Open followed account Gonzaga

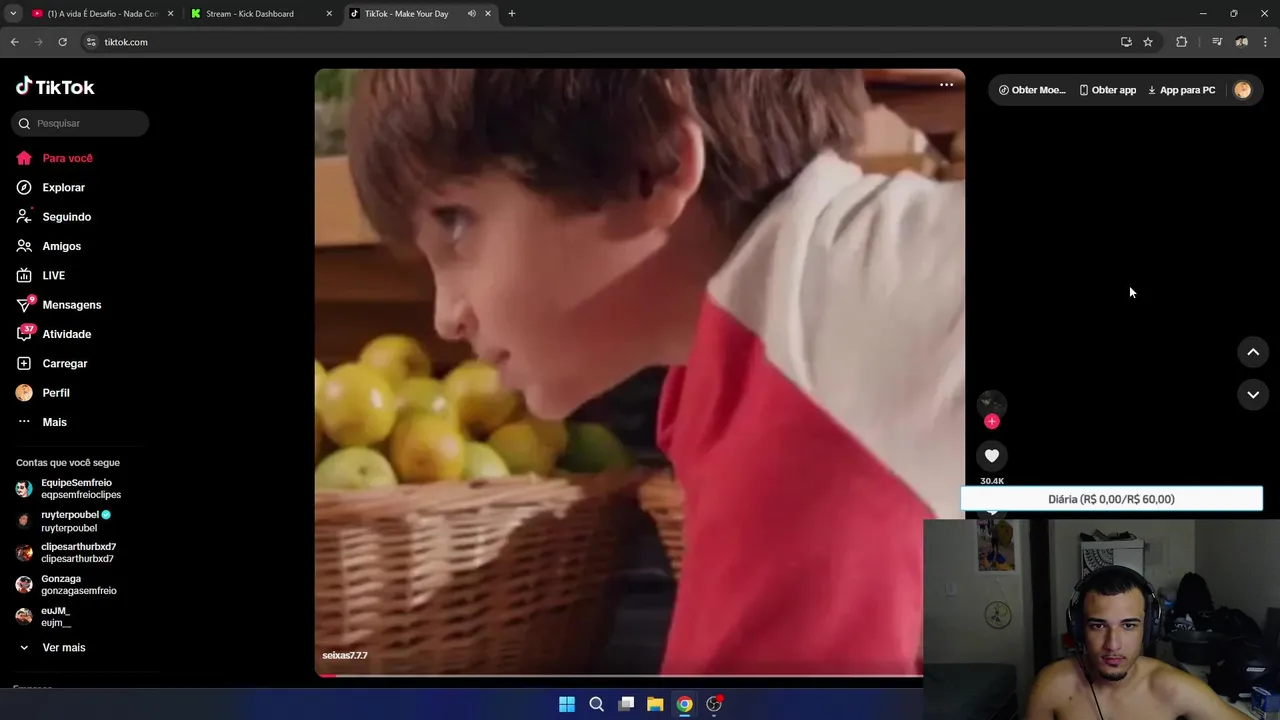(x=78, y=585)
